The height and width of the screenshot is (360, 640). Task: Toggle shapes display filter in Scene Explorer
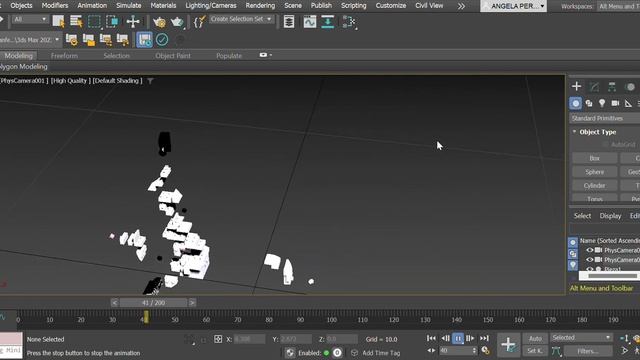[x=573, y=254]
